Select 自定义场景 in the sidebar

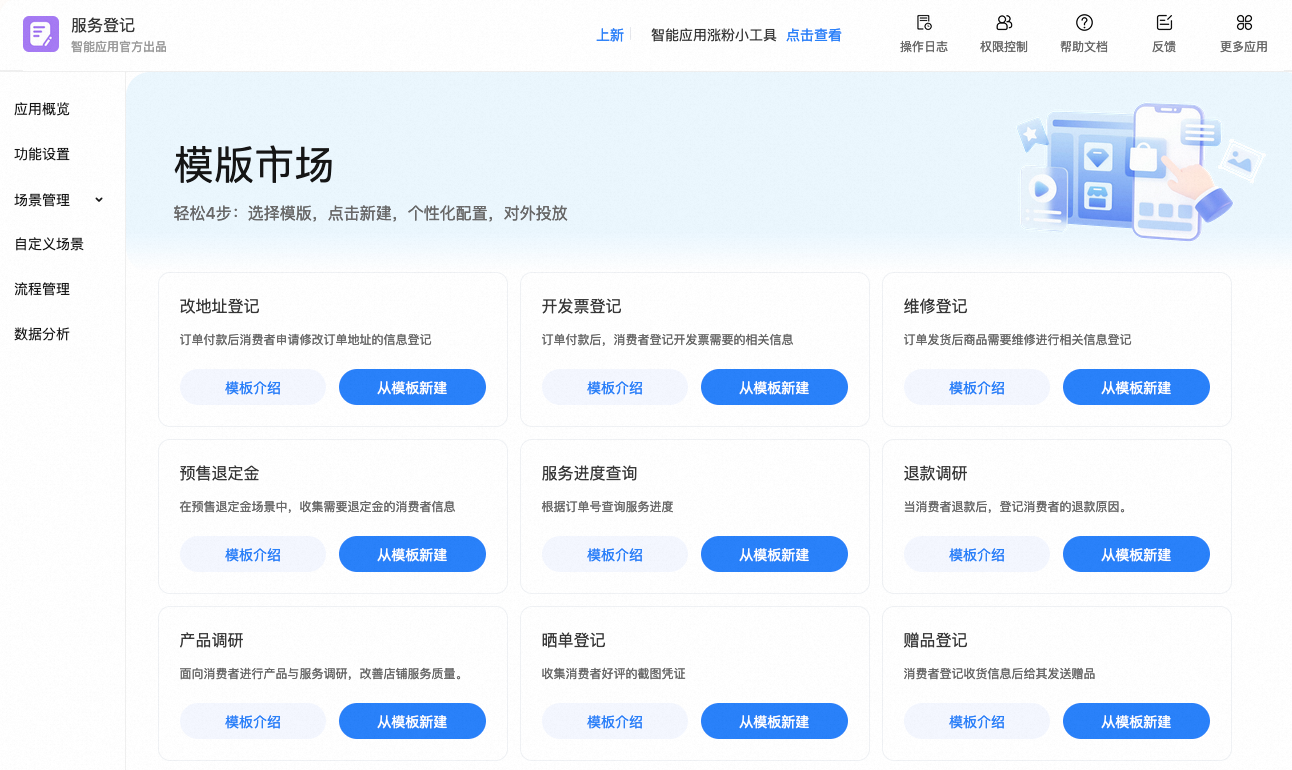tap(49, 244)
